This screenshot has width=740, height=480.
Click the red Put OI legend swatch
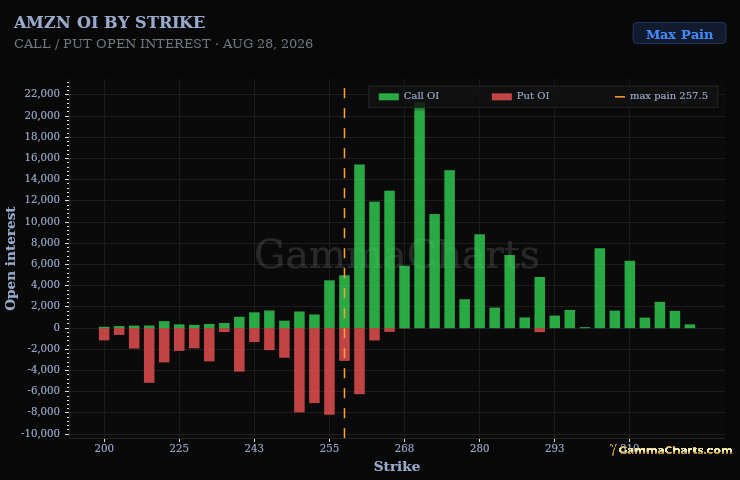[502, 96]
